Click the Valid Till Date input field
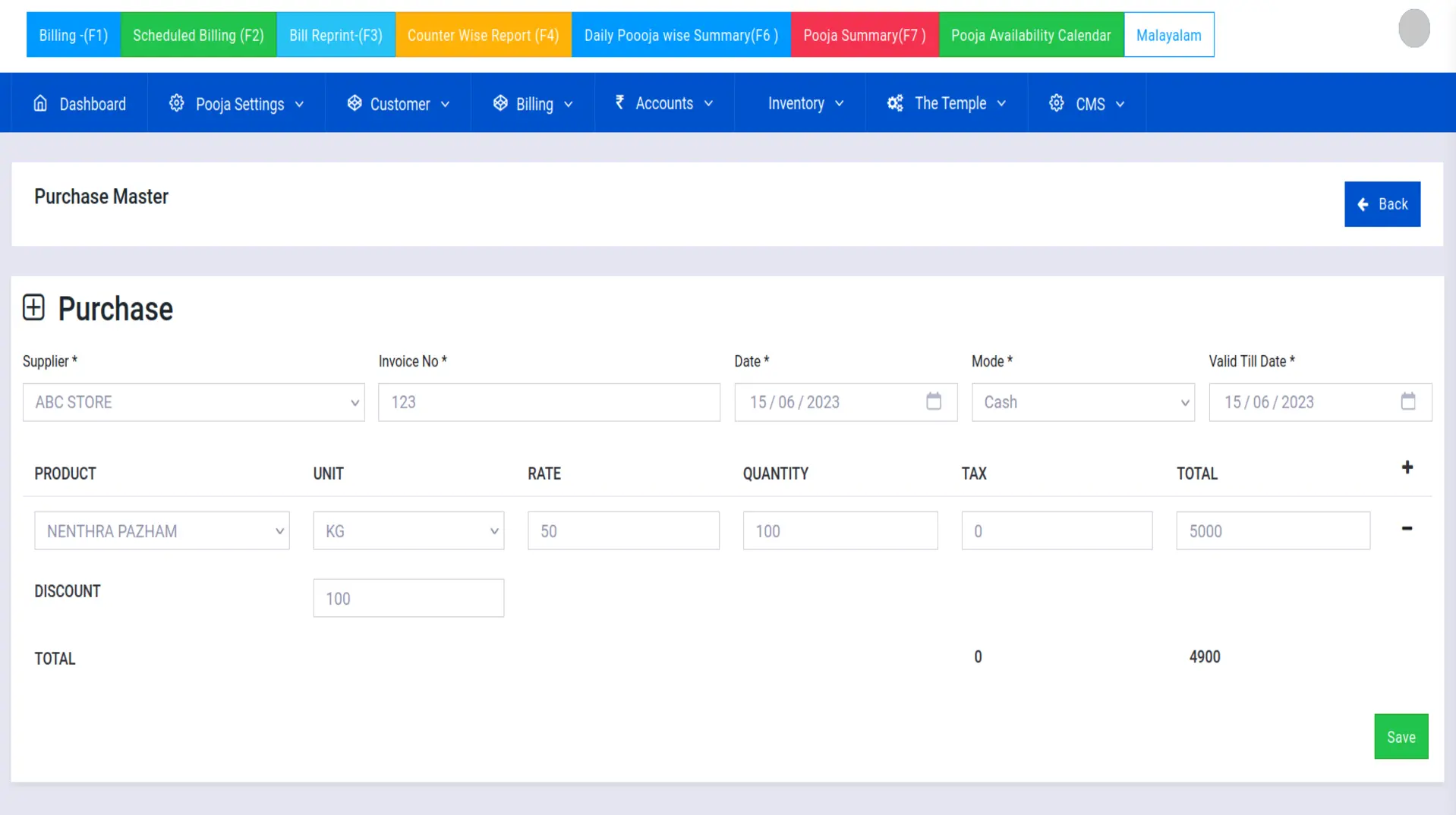1456x815 pixels. pyautogui.click(x=1320, y=402)
